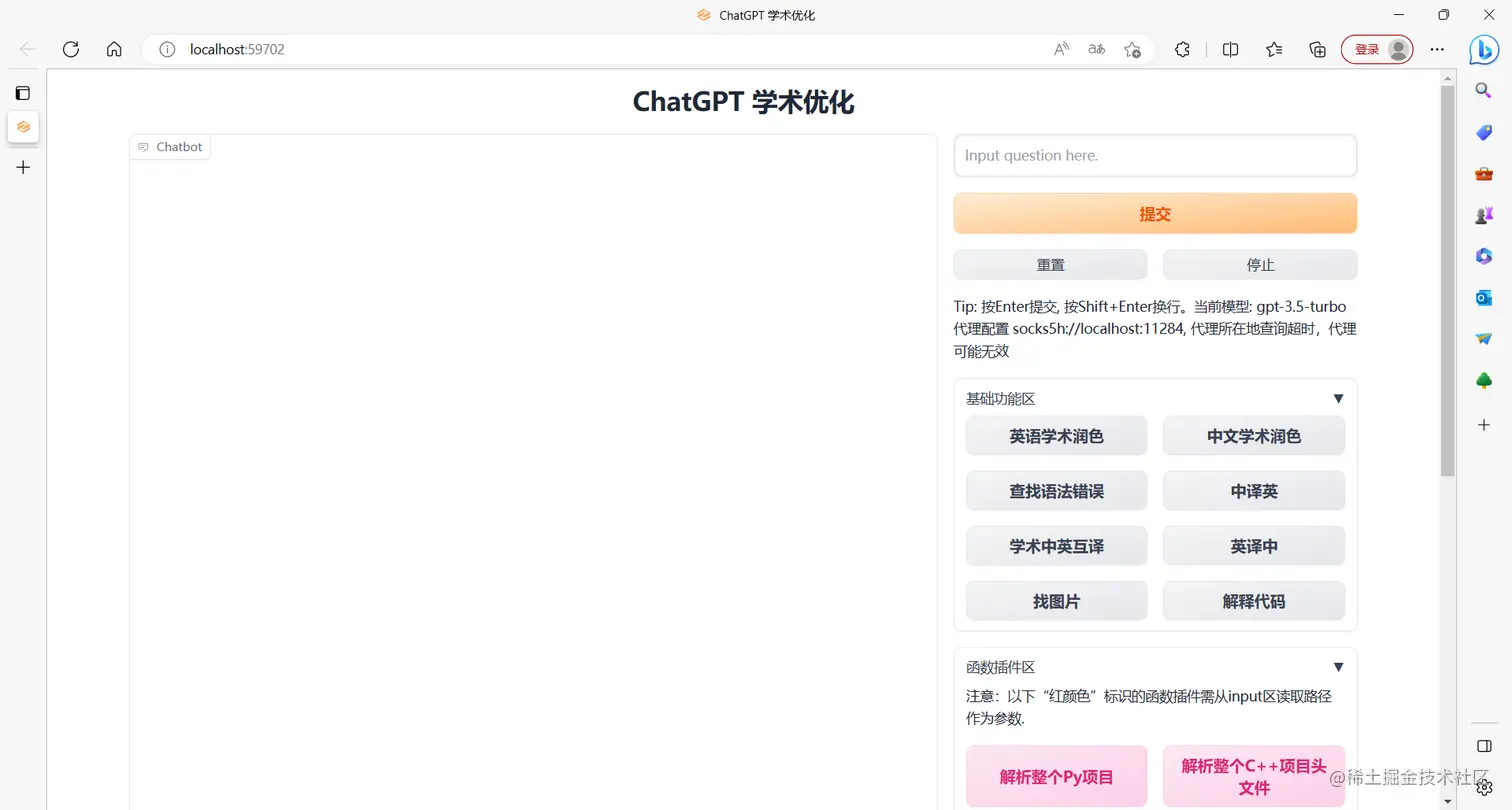
Task: Click the 解释代码 button
Action: 1254,601
